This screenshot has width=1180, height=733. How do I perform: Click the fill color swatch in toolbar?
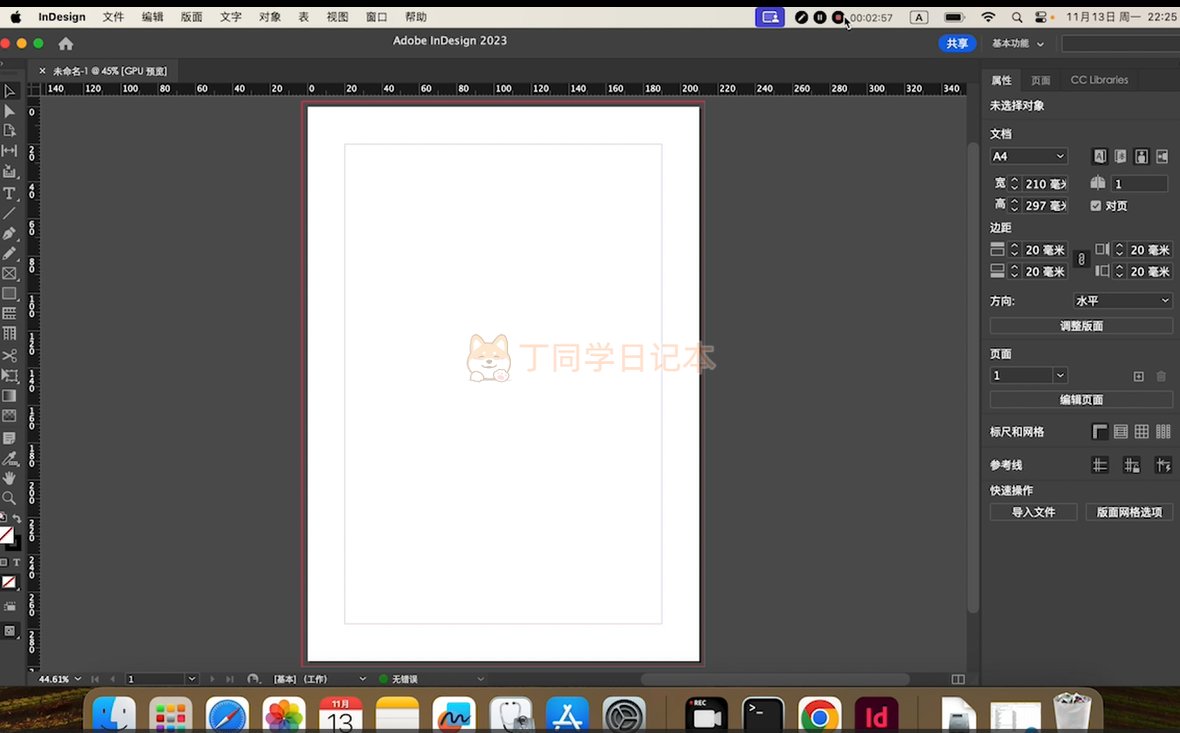[6, 535]
